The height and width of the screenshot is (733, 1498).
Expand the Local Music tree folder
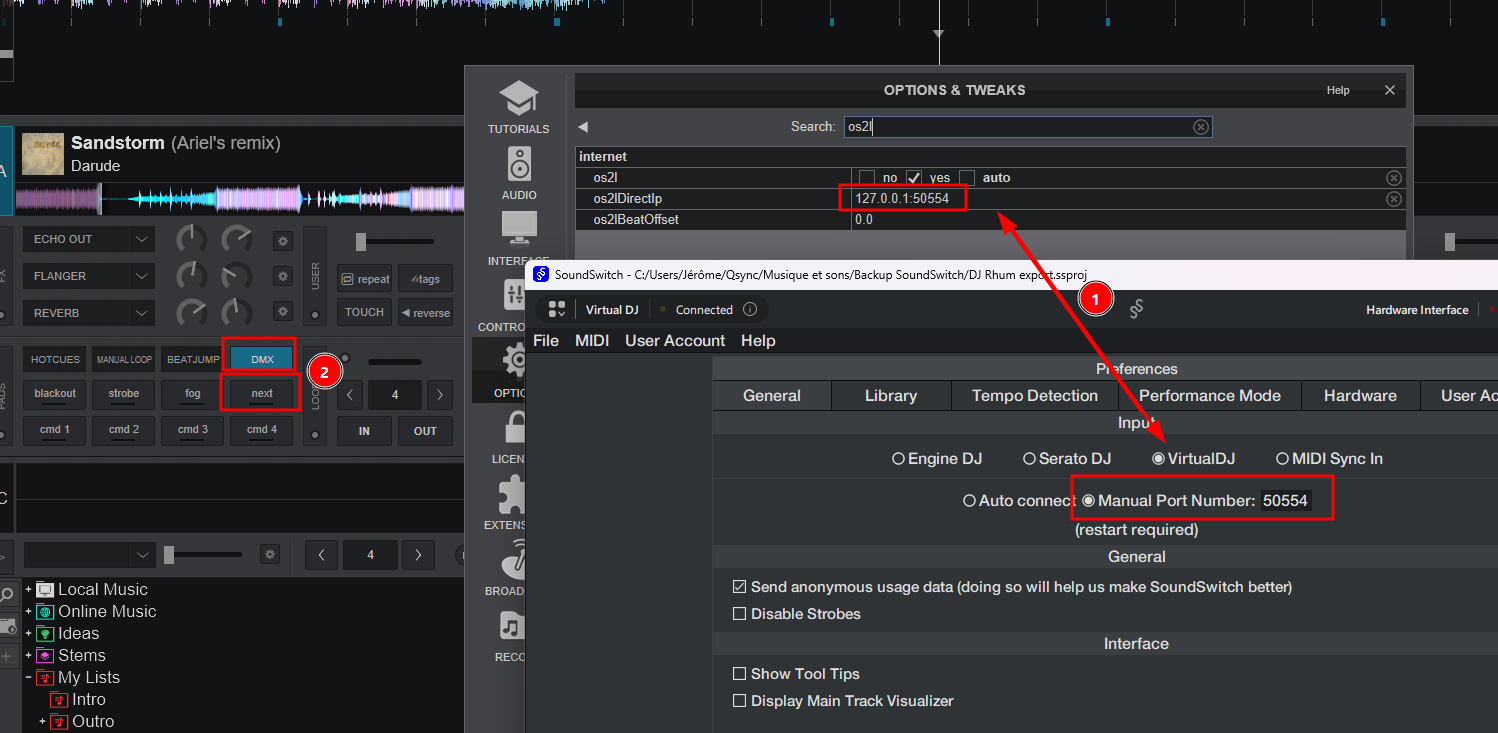coord(29,590)
